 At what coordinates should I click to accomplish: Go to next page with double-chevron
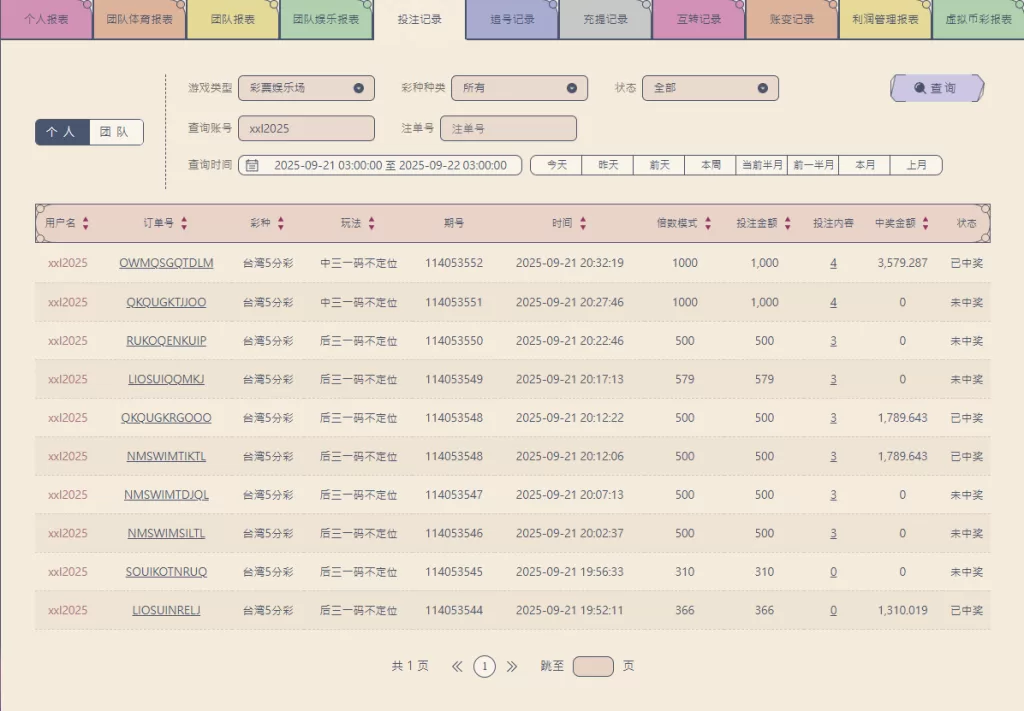pos(512,666)
